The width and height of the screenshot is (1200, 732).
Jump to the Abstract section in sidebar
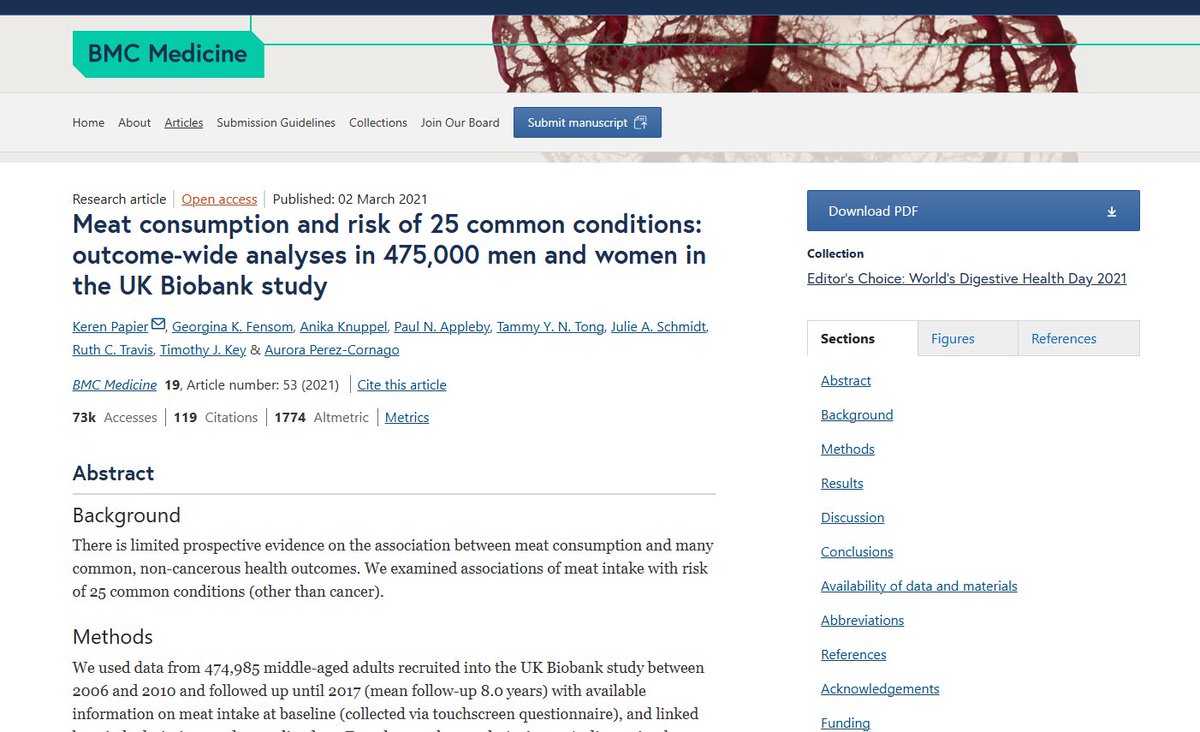[846, 381]
